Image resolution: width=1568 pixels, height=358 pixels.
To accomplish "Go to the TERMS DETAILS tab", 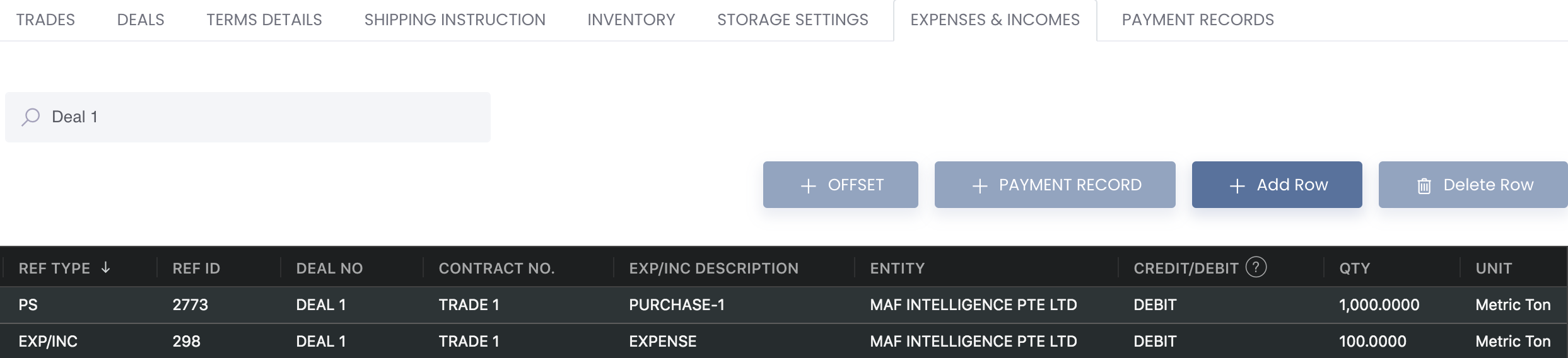I will (x=264, y=20).
